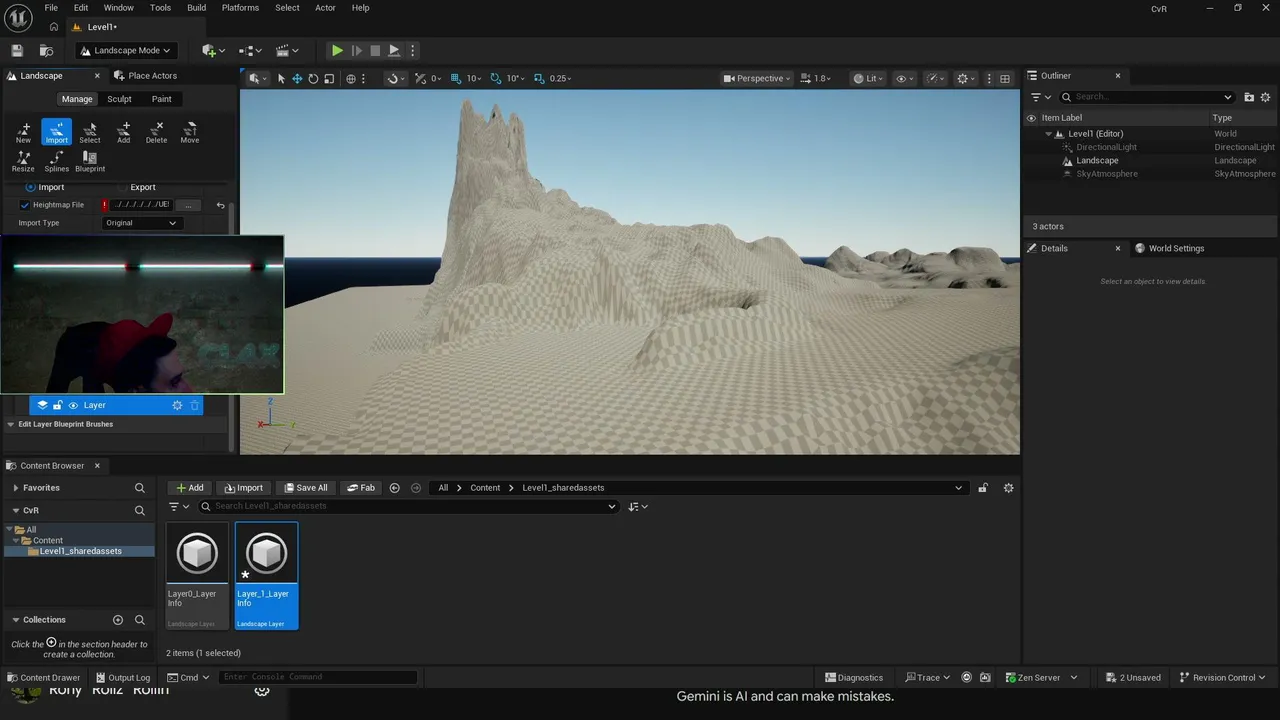Toggle the viewport rotation snap icon
The width and height of the screenshot is (1280, 720).
click(x=497, y=78)
